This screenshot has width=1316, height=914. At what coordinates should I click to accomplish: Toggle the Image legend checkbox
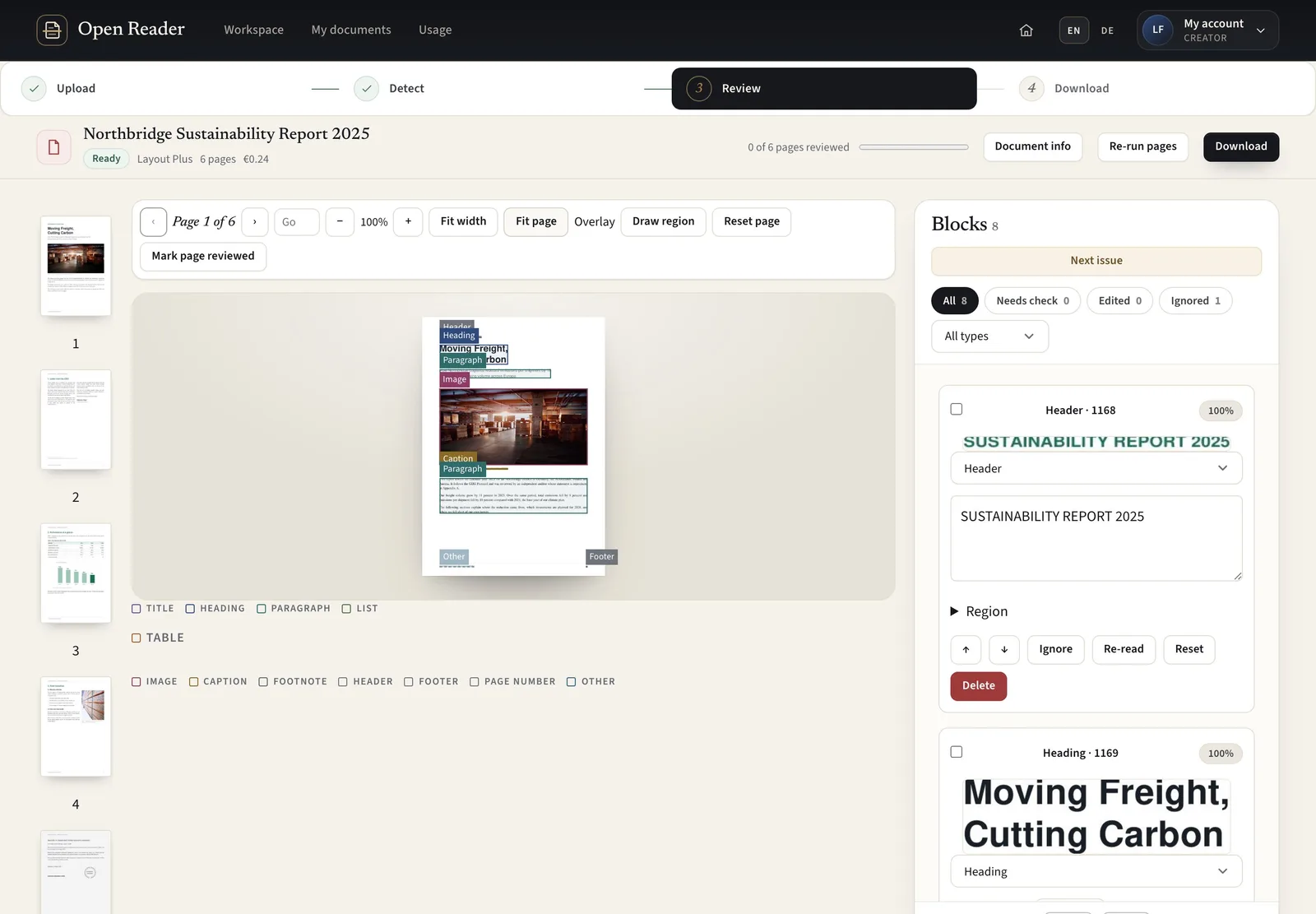[x=137, y=682]
